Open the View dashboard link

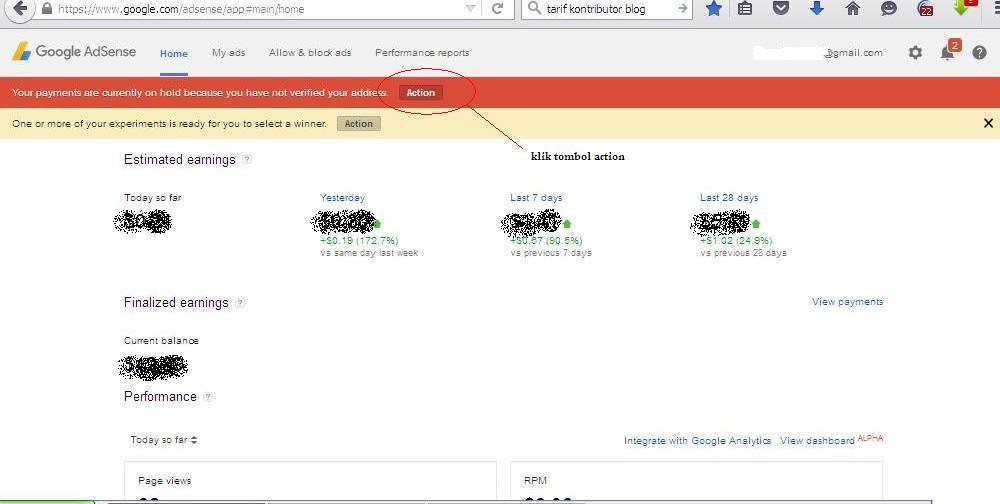[817, 441]
